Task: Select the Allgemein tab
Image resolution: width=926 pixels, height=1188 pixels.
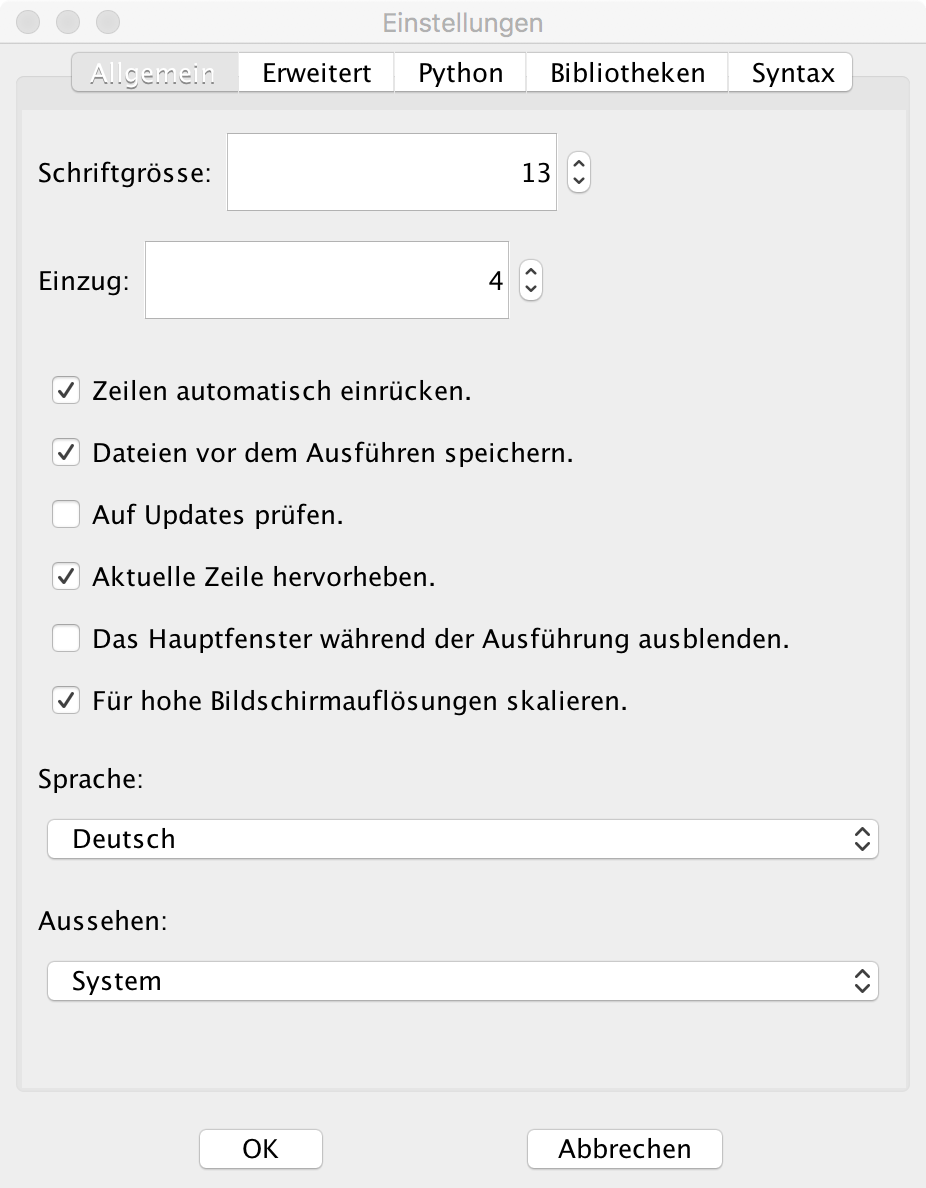Action: point(154,73)
